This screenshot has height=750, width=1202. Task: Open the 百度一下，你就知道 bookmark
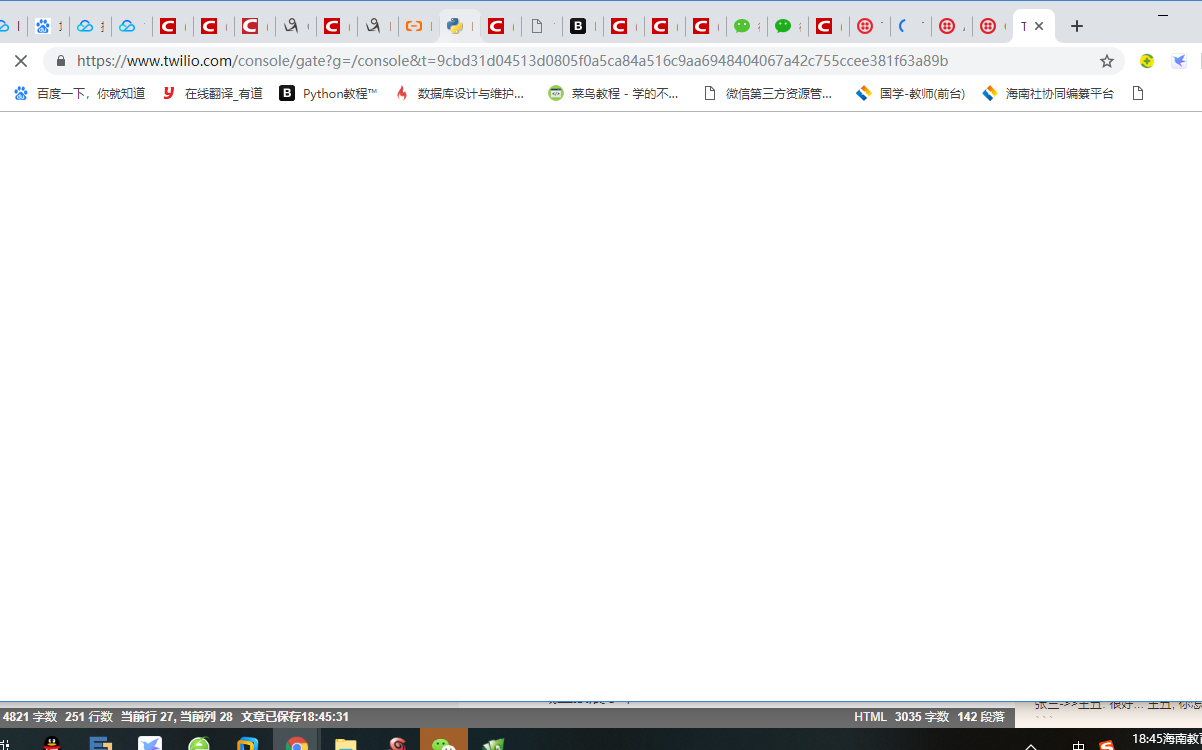(x=79, y=94)
